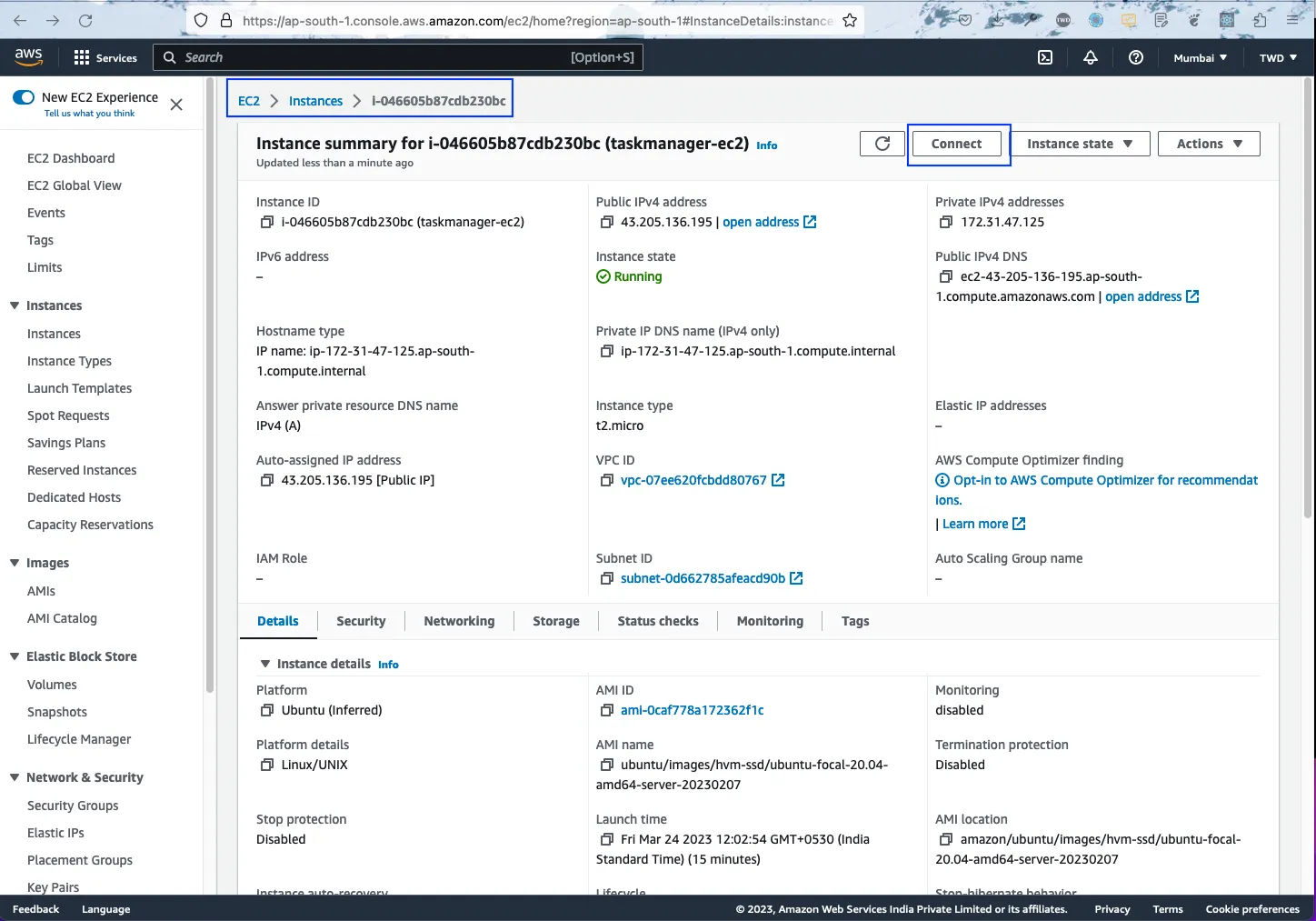Open Volumes in the sidebar
1316x921 pixels.
52,685
